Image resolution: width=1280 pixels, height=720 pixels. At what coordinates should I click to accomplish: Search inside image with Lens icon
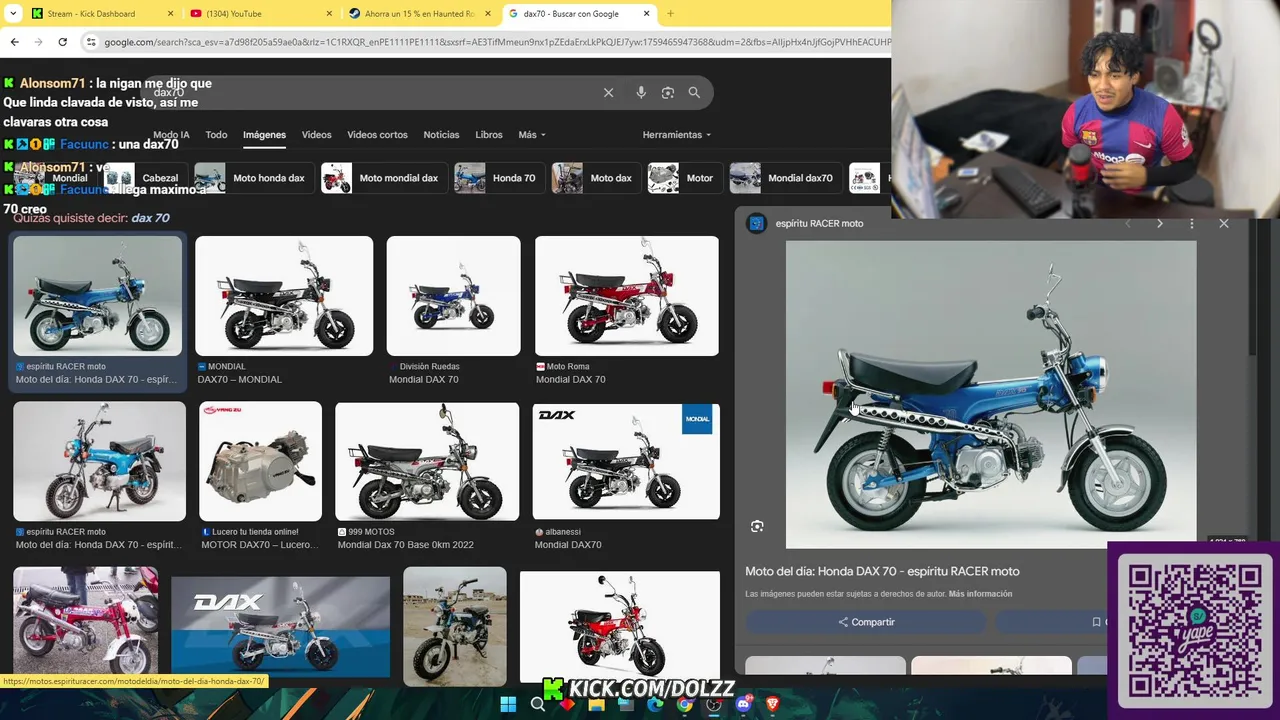pyautogui.click(x=757, y=526)
